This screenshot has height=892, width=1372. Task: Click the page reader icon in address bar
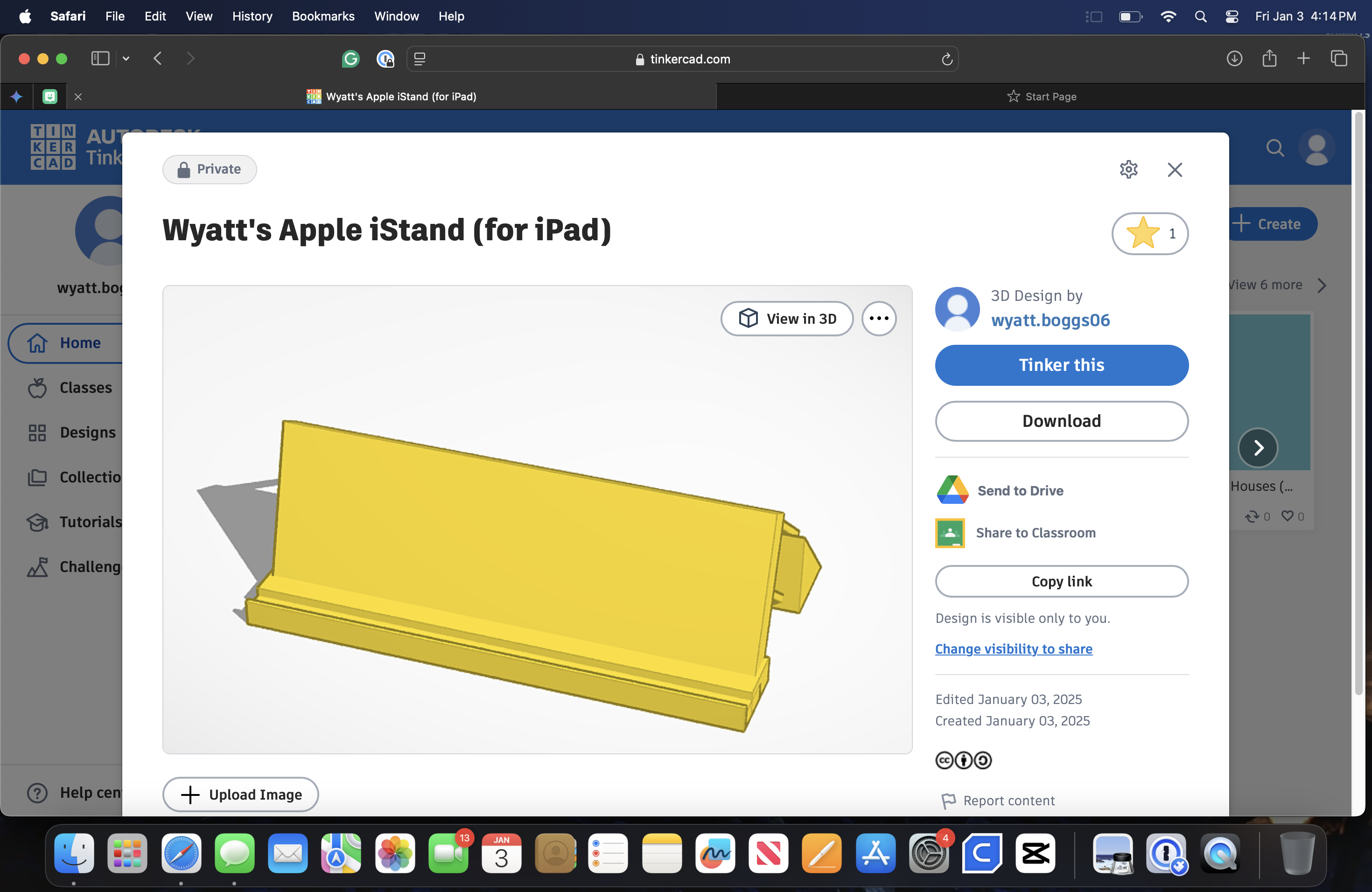(420, 59)
